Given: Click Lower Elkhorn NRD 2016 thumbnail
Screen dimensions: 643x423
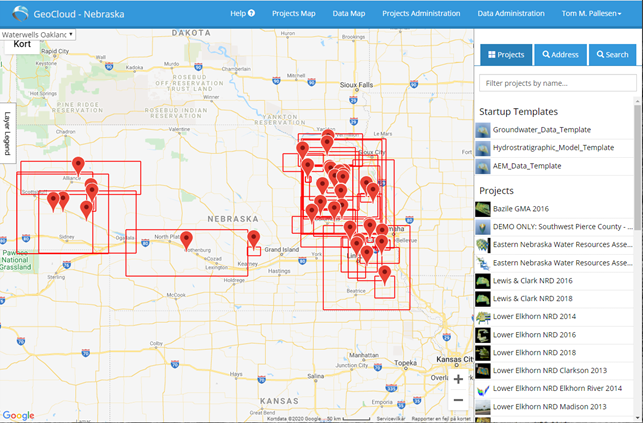Looking at the screenshot, I should tap(483, 335).
